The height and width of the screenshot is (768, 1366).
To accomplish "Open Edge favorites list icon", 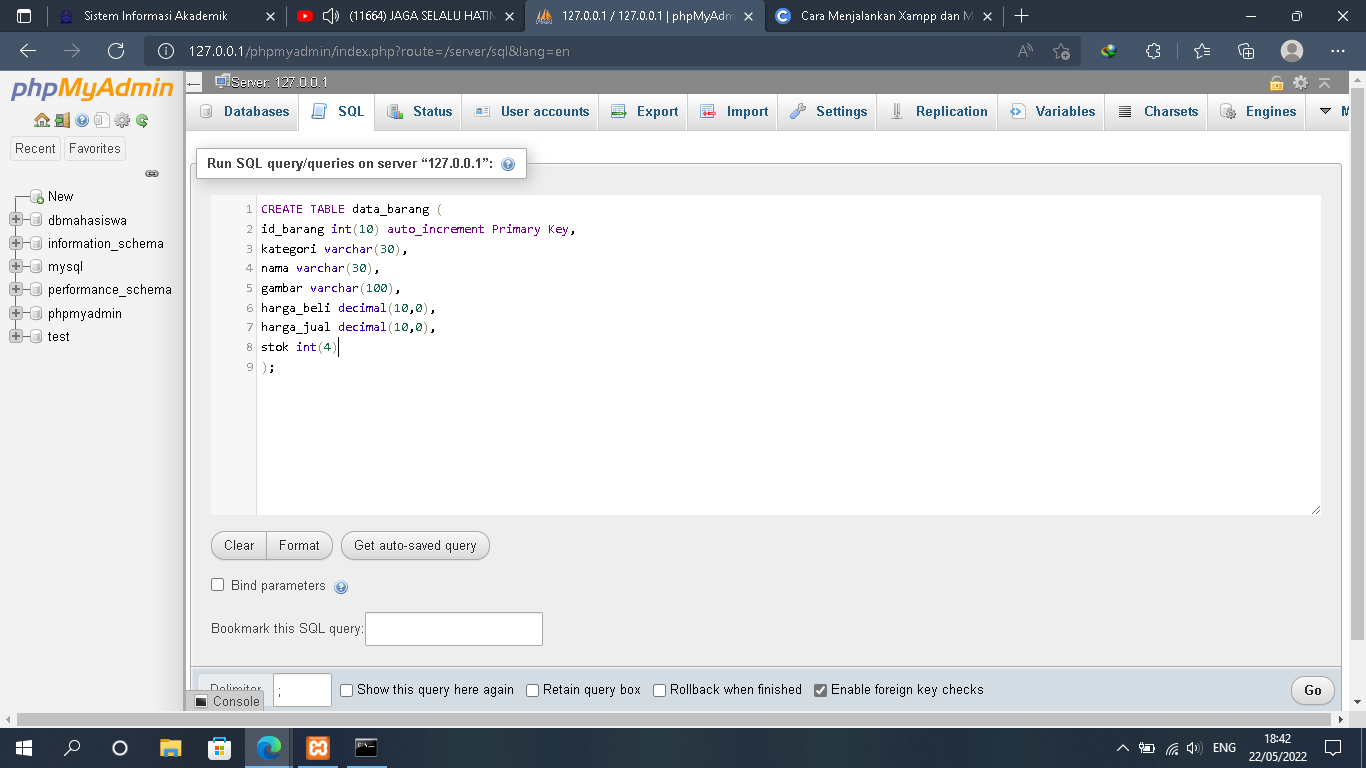I will 1201,51.
